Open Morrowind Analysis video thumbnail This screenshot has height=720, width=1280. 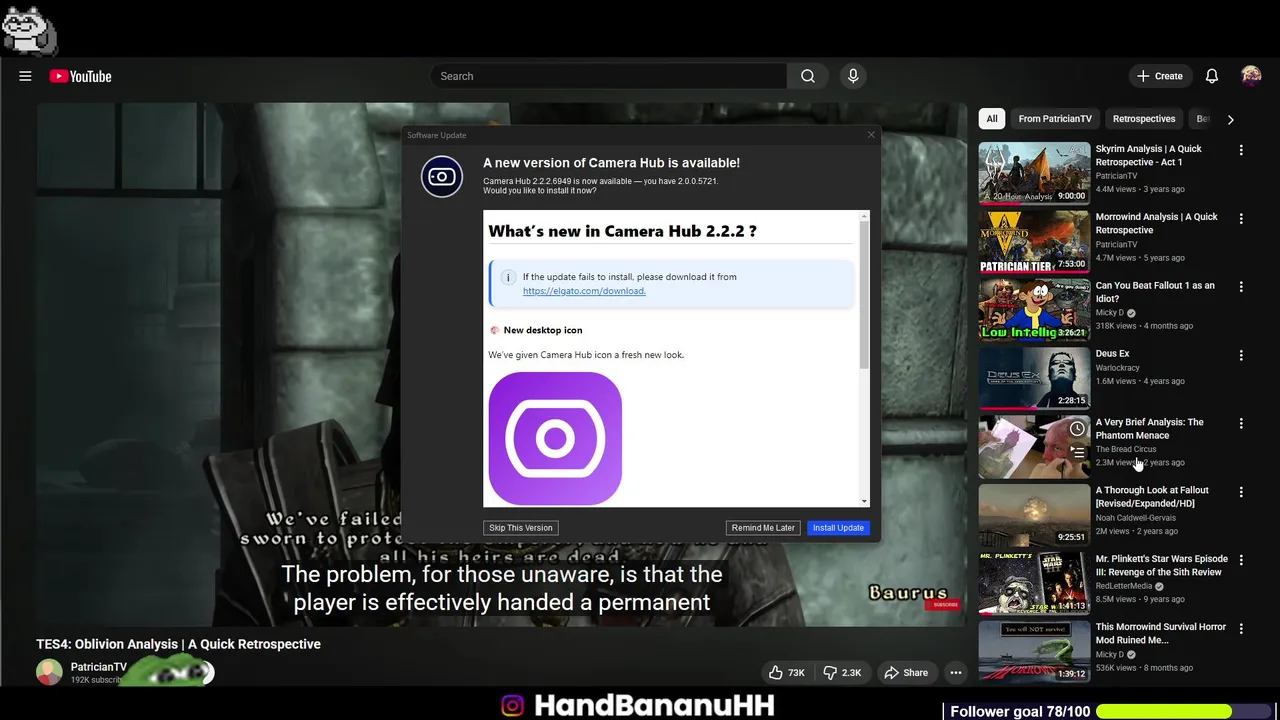[x=1034, y=241]
